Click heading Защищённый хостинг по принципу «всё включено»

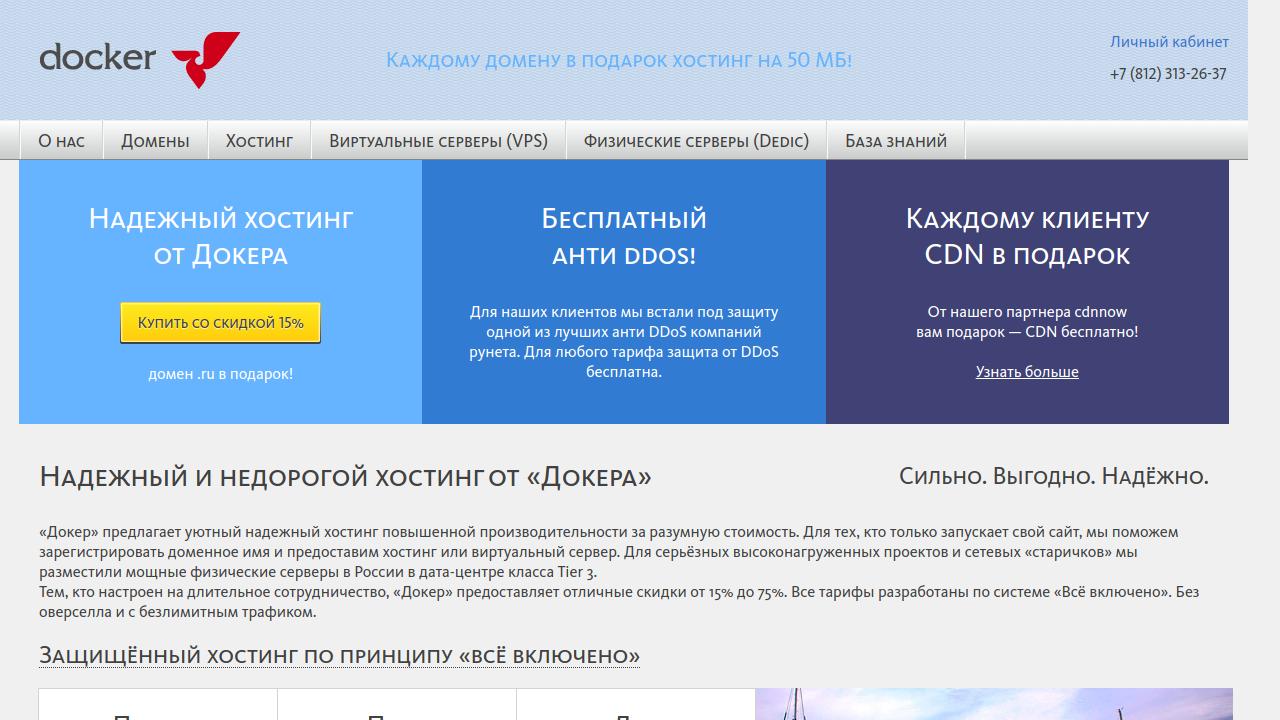point(340,656)
